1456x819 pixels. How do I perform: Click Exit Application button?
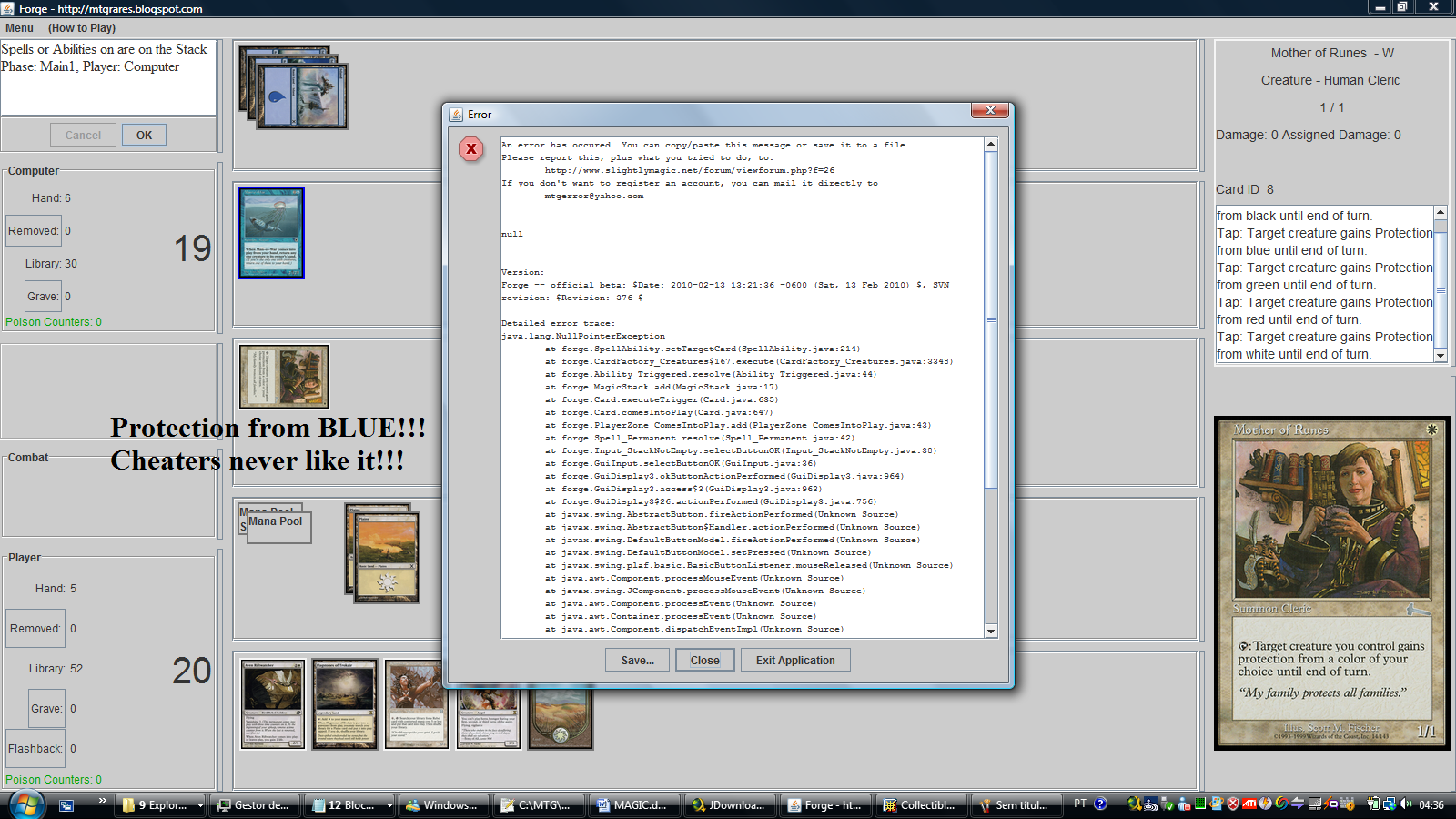click(x=795, y=660)
